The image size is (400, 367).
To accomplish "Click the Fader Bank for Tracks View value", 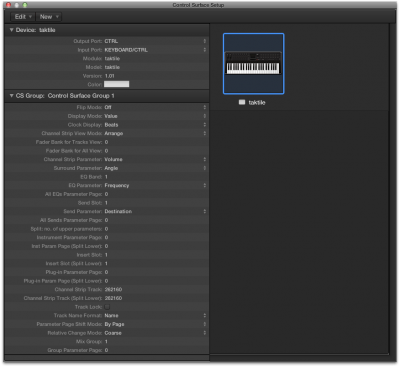I will [x=106, y=142].
